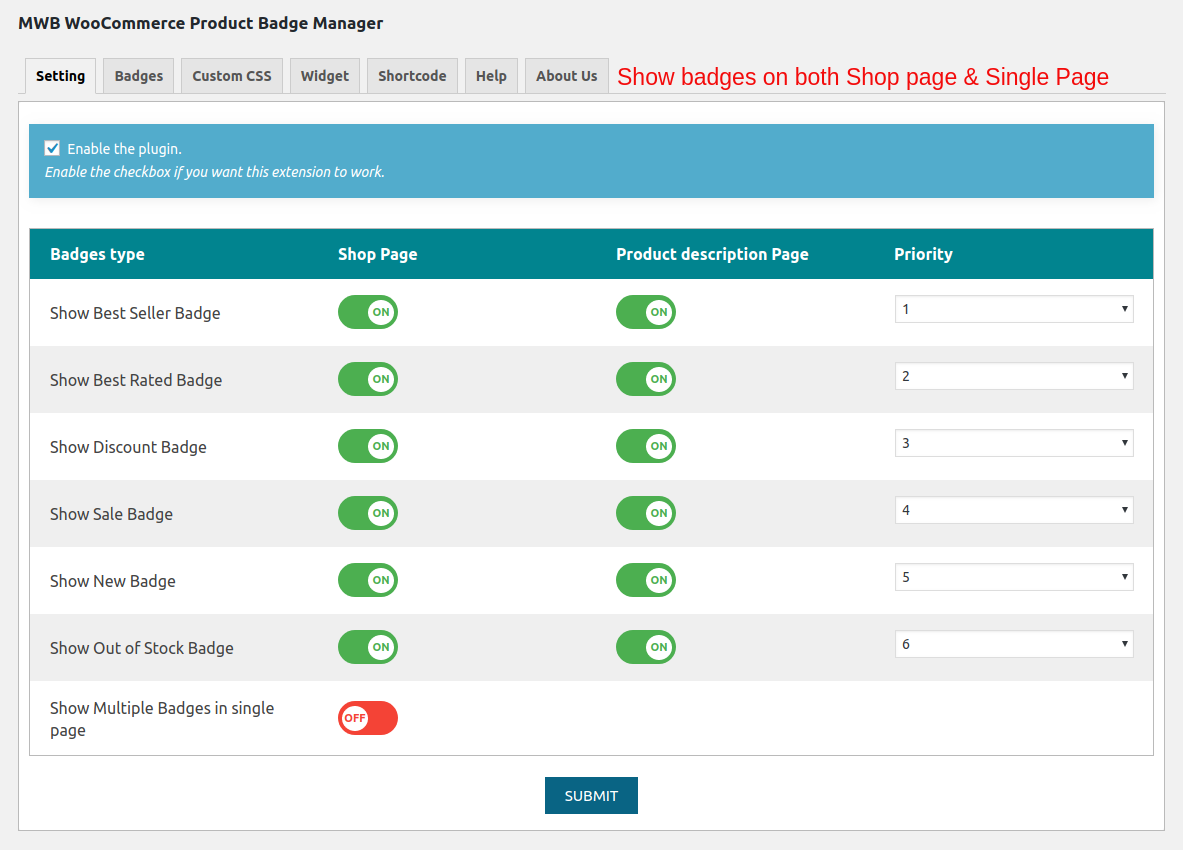Toggle Best Rated Badge Shop Page switch
This screenshot has height=850, width=1183.
pyautogui.click(x=367, y=379)
